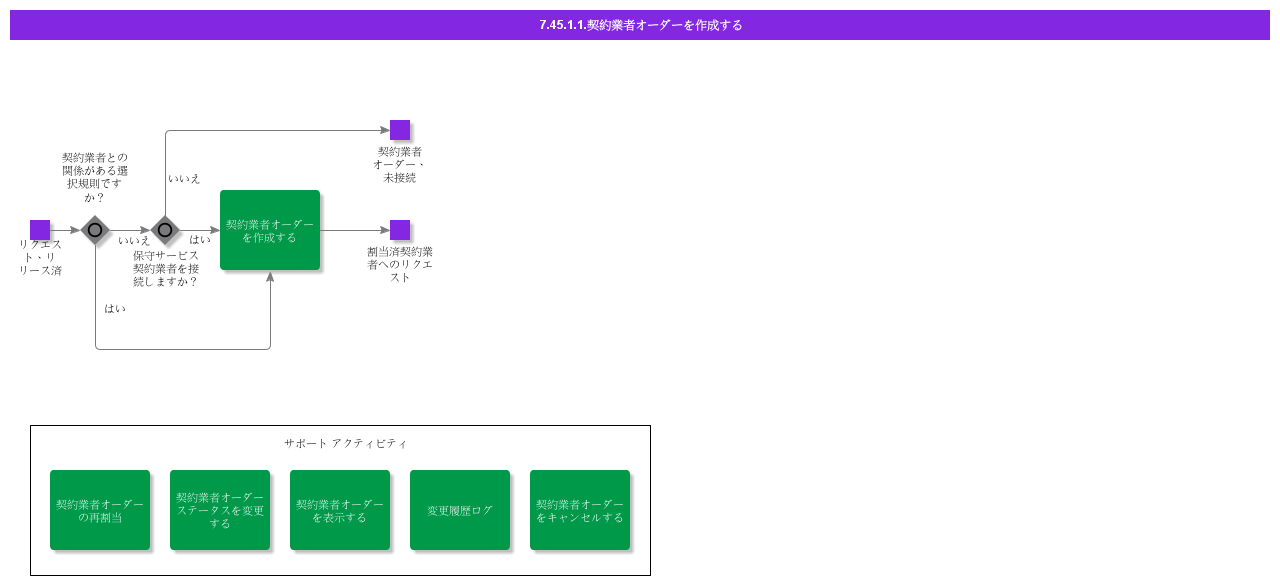Click the purple end event square above 契約業者オーダー、未接続

tap(400, 130)
